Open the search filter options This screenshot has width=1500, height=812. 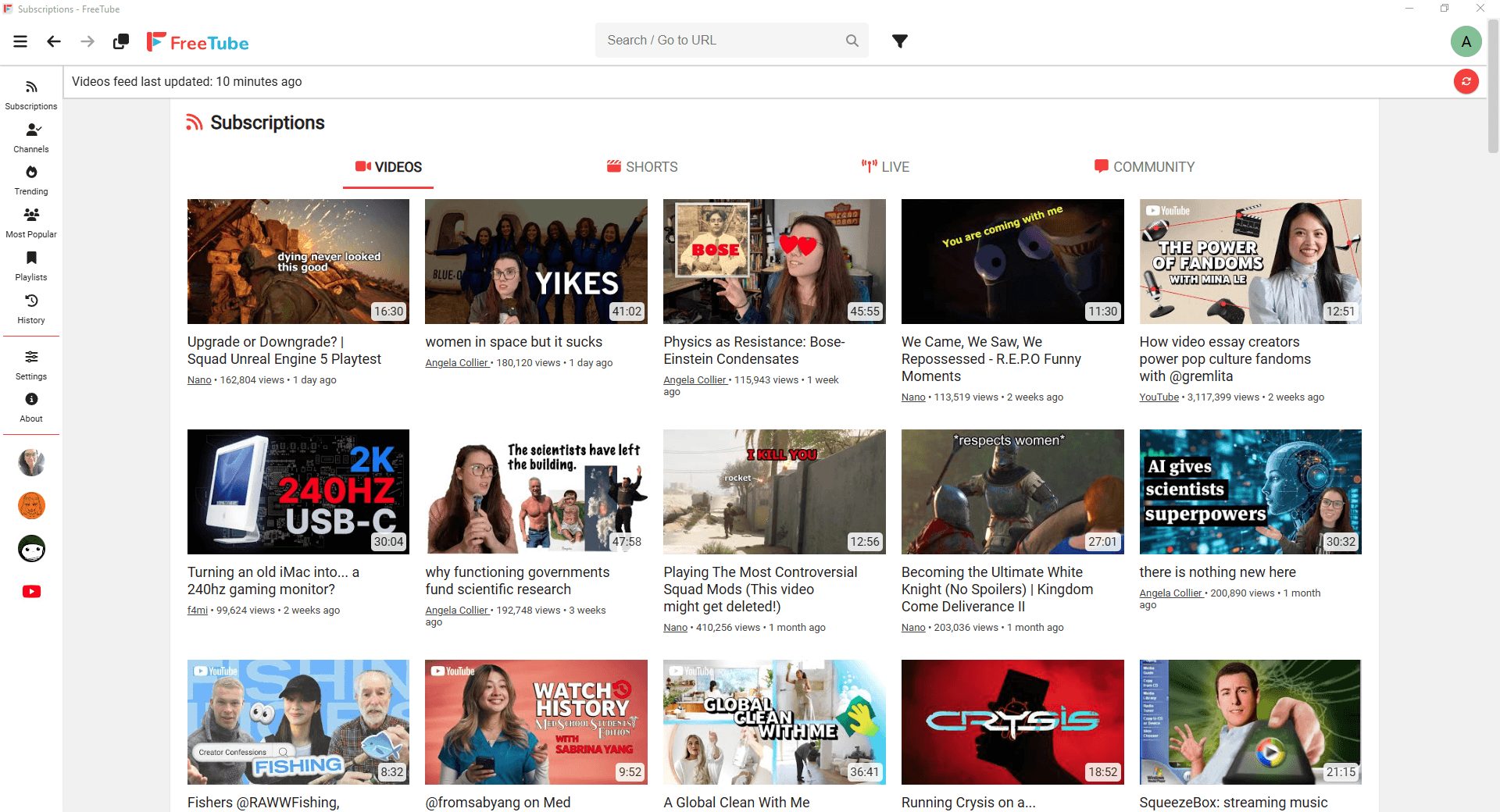click(x=900, y=41)
